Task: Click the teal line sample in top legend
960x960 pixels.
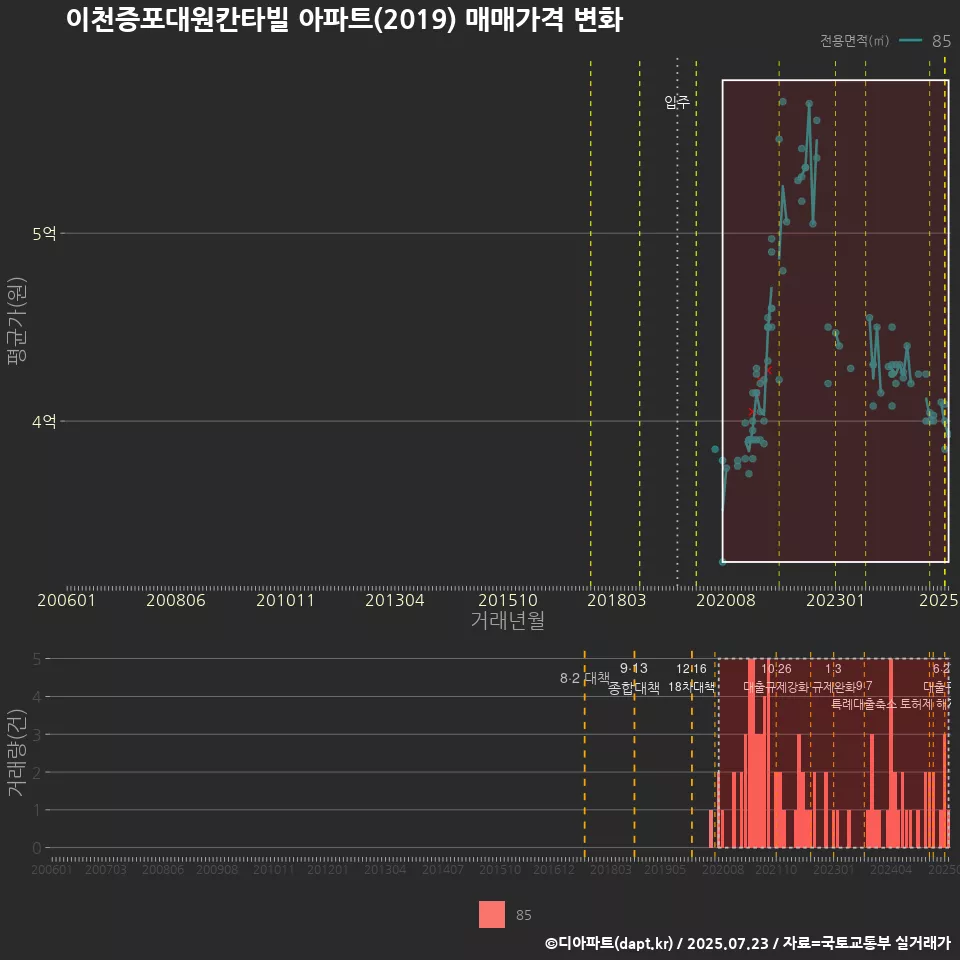Action: pyautogui.click(x=910, y=41)
